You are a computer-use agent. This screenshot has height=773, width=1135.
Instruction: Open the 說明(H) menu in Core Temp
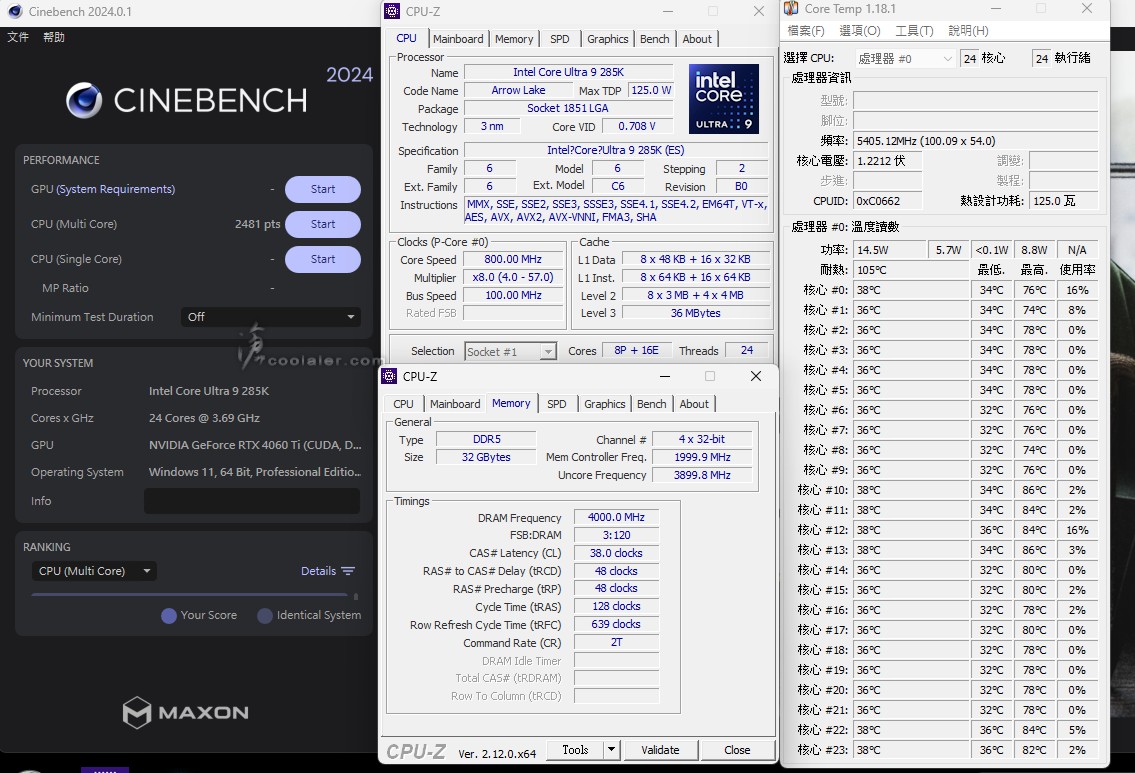pos(969,30)
